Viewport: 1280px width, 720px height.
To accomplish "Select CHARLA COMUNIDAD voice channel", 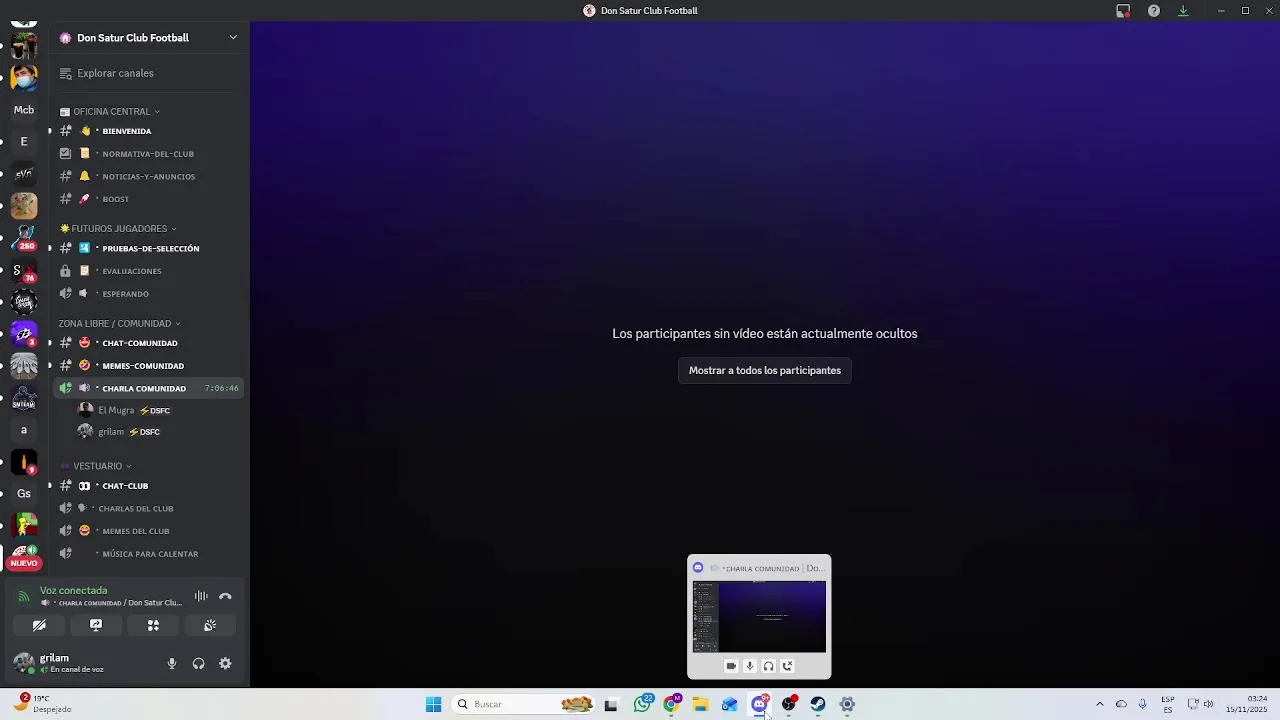I will click(150, 388).
